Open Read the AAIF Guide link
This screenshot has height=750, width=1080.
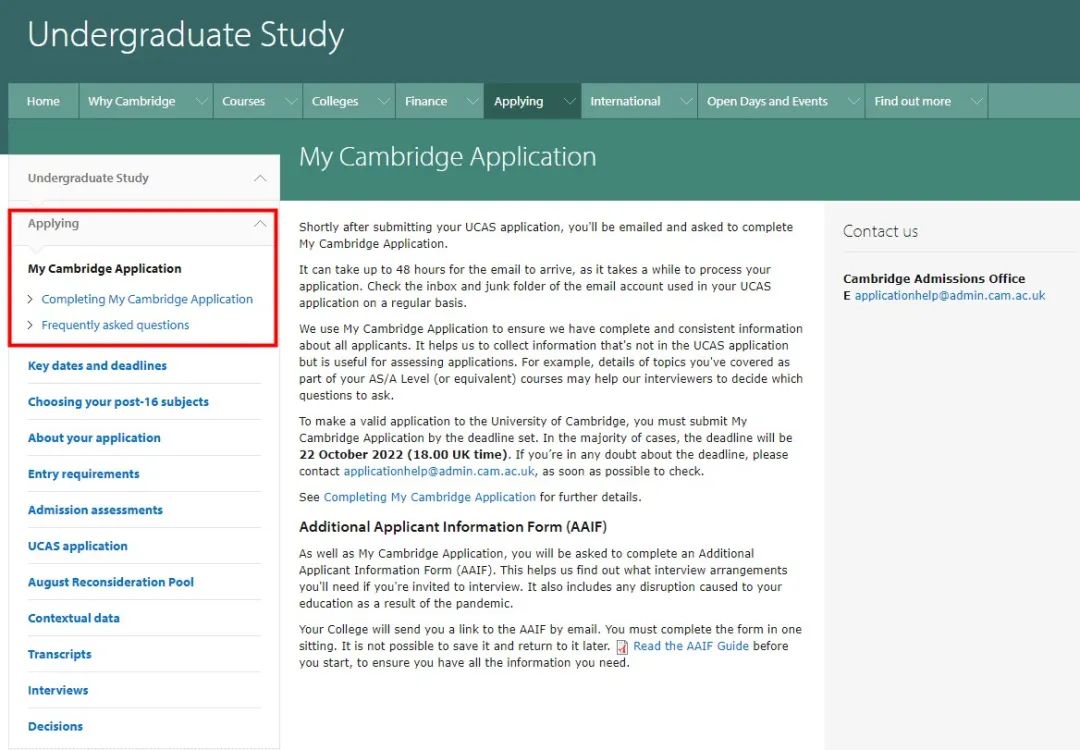(691, 646)
